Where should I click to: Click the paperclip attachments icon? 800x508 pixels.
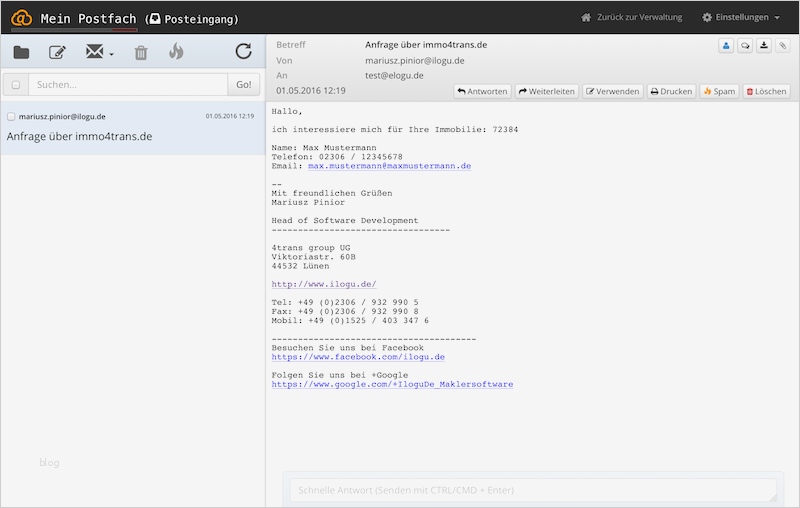(783, 45)
